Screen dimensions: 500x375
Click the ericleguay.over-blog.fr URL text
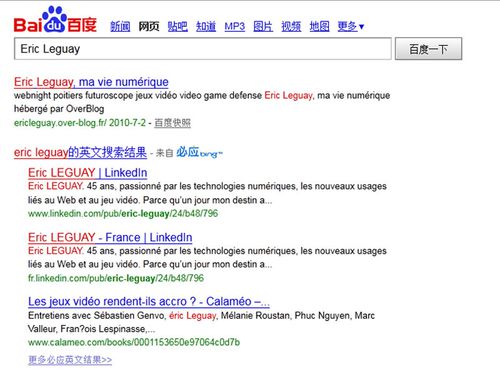[60, 123]
